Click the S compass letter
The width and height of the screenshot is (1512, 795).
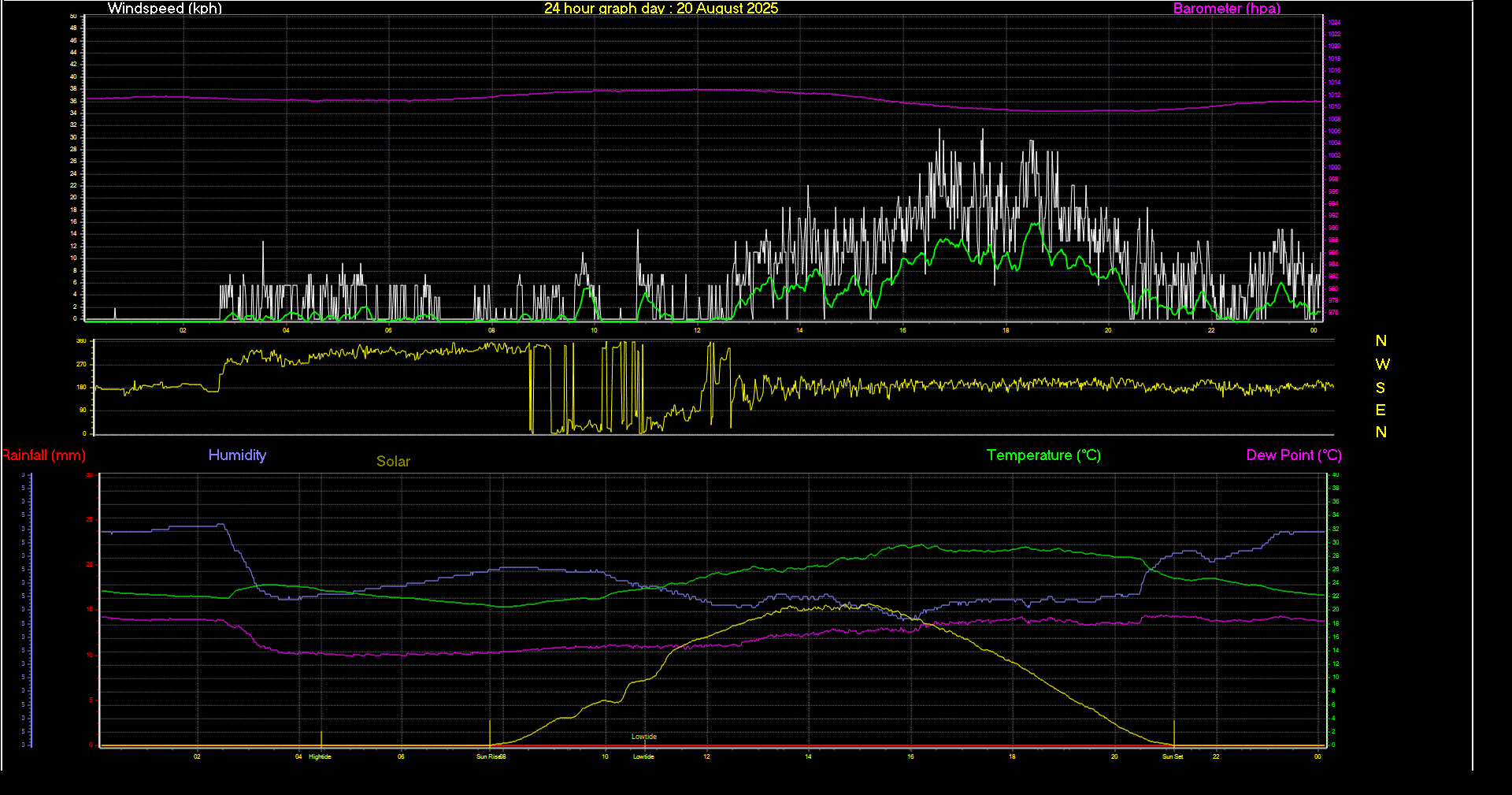[x=1380, y=388]
